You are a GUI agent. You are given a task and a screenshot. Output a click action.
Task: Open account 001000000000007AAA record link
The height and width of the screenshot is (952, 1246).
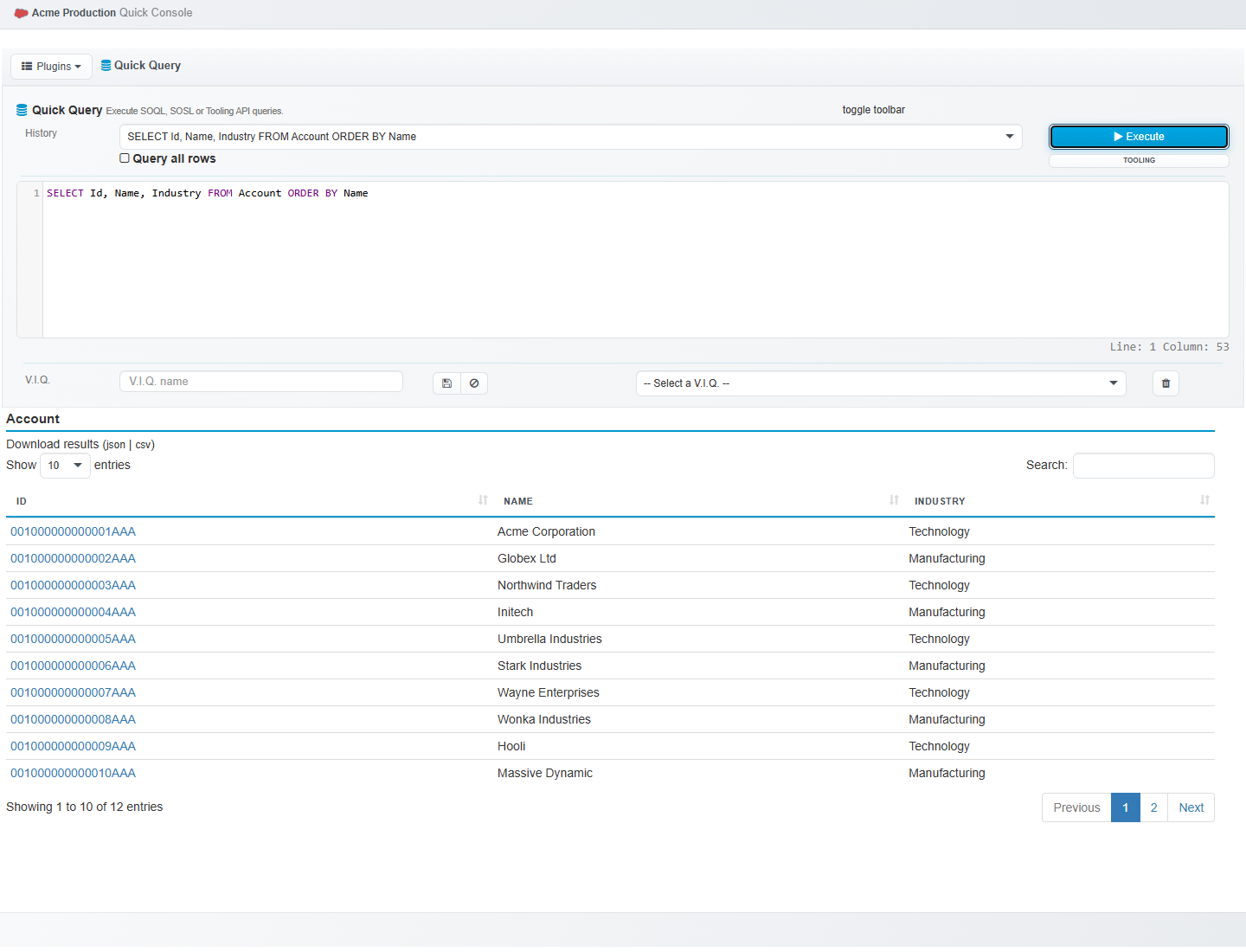pyautogui.click(x=73, y=692)
